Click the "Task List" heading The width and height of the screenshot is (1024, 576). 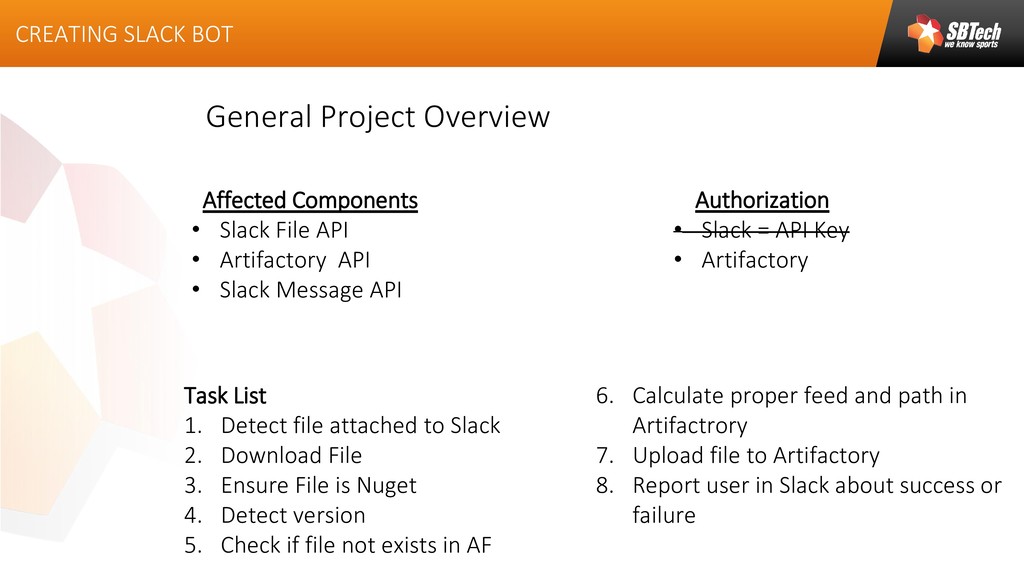(225, 395)
